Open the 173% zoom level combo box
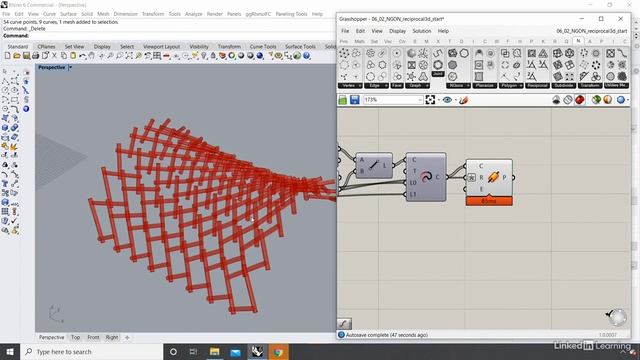640x360 pixels. 393,100
